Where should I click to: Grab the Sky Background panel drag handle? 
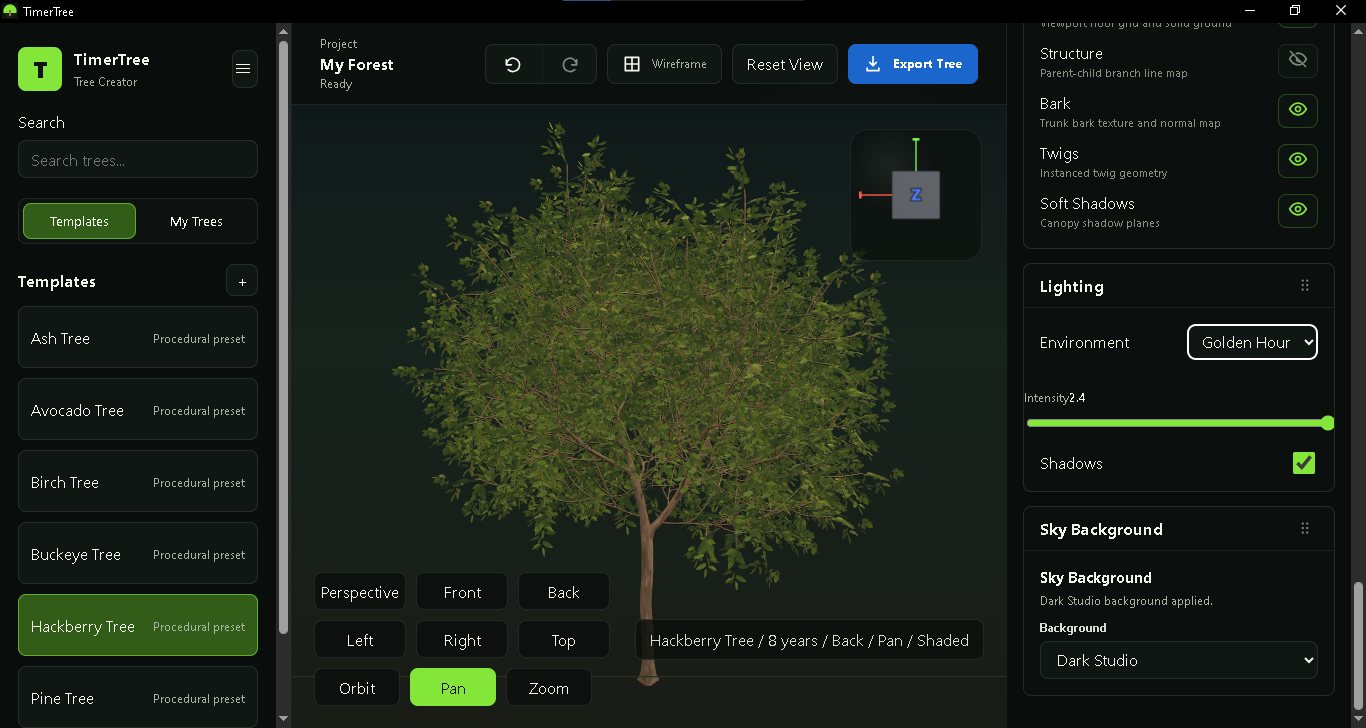tap(1305, 529)
